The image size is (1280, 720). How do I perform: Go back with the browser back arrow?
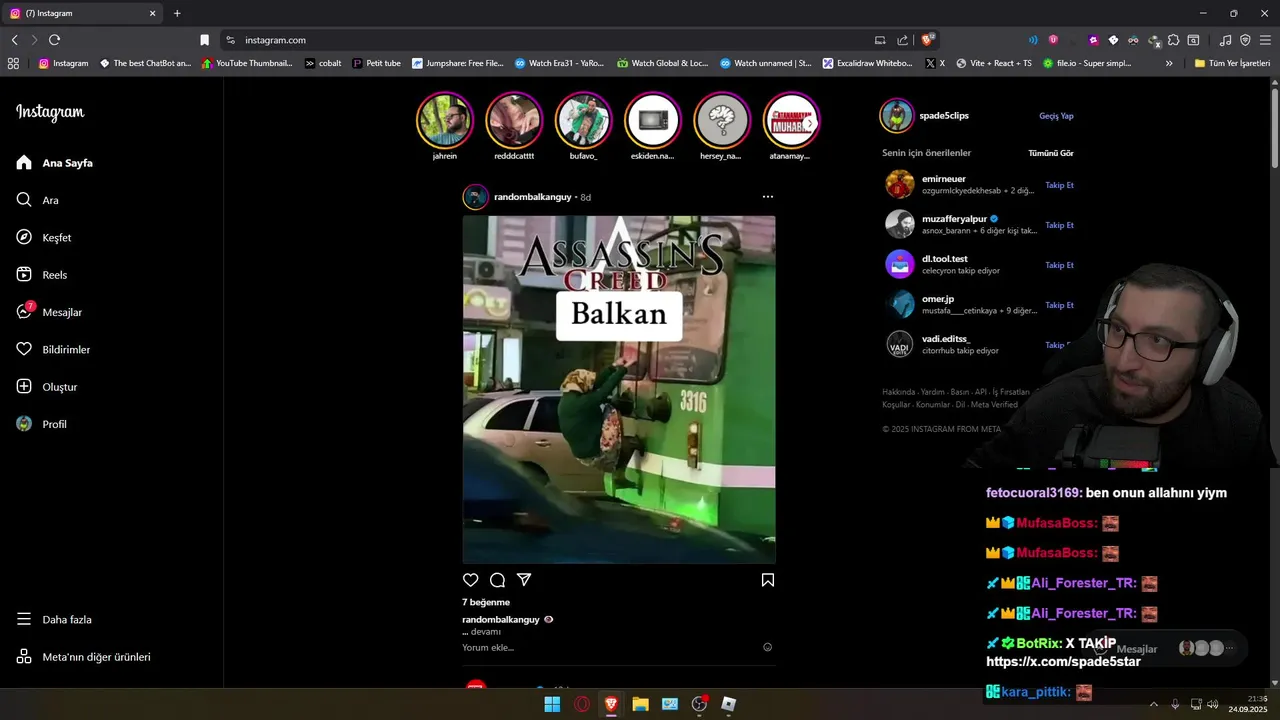tap(14, 40)
